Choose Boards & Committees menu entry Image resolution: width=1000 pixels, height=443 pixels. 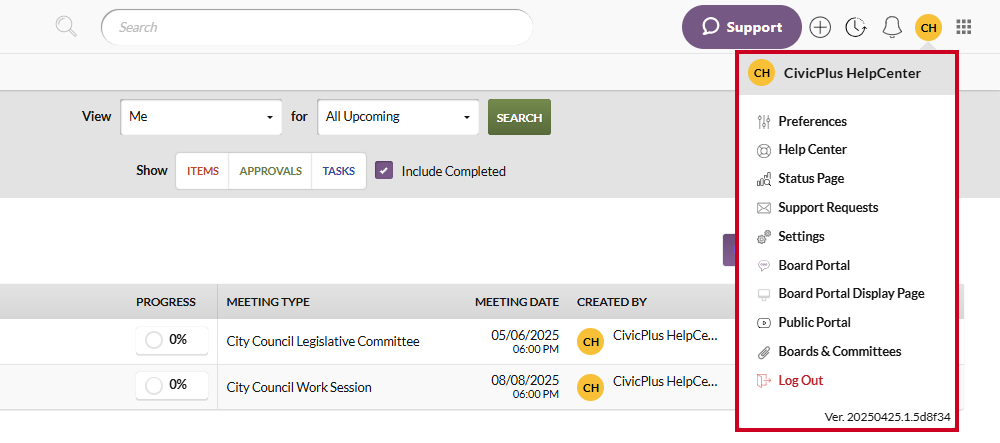click(840, 351)
